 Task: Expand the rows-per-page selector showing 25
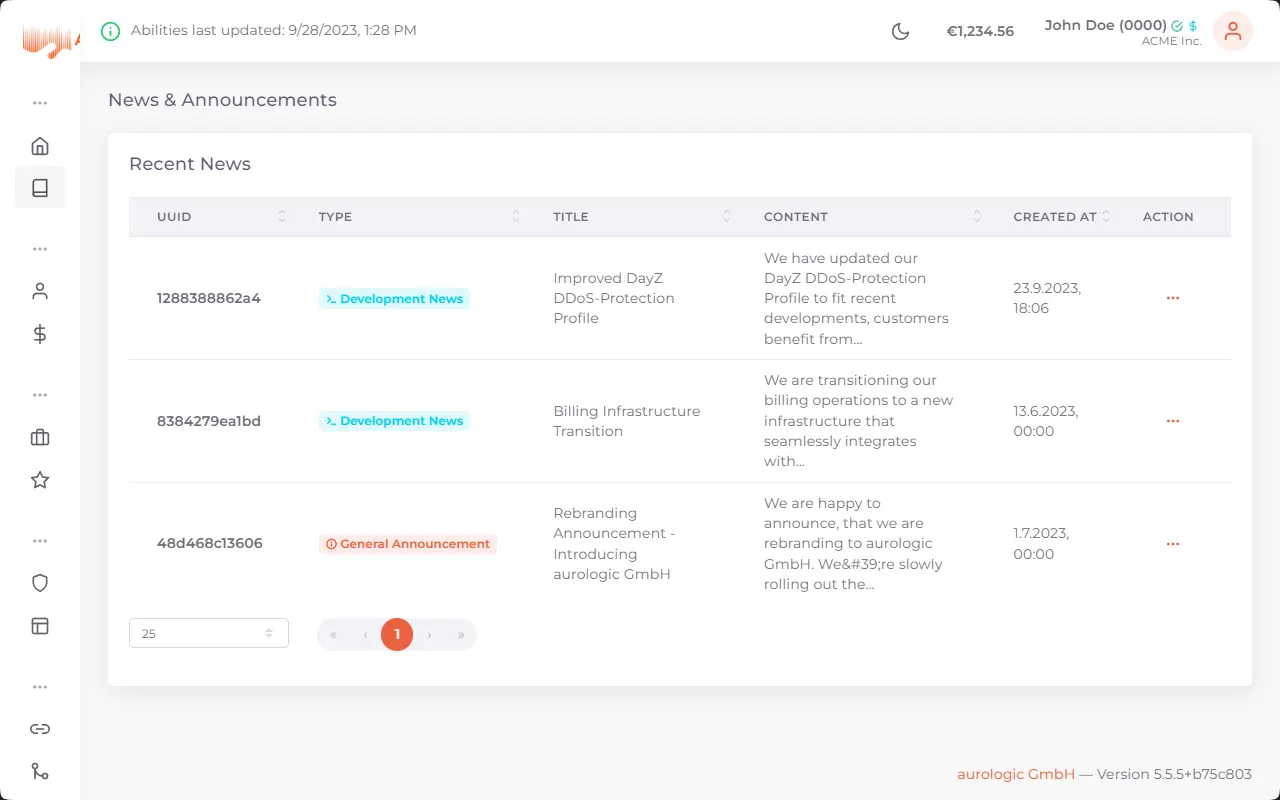(x=209, y=633)
